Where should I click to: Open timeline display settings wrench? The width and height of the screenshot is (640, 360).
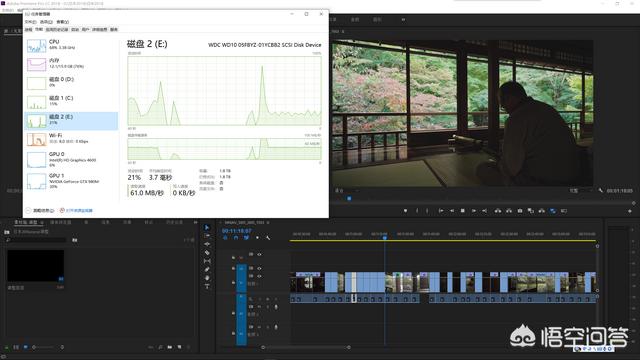(268, 238)
